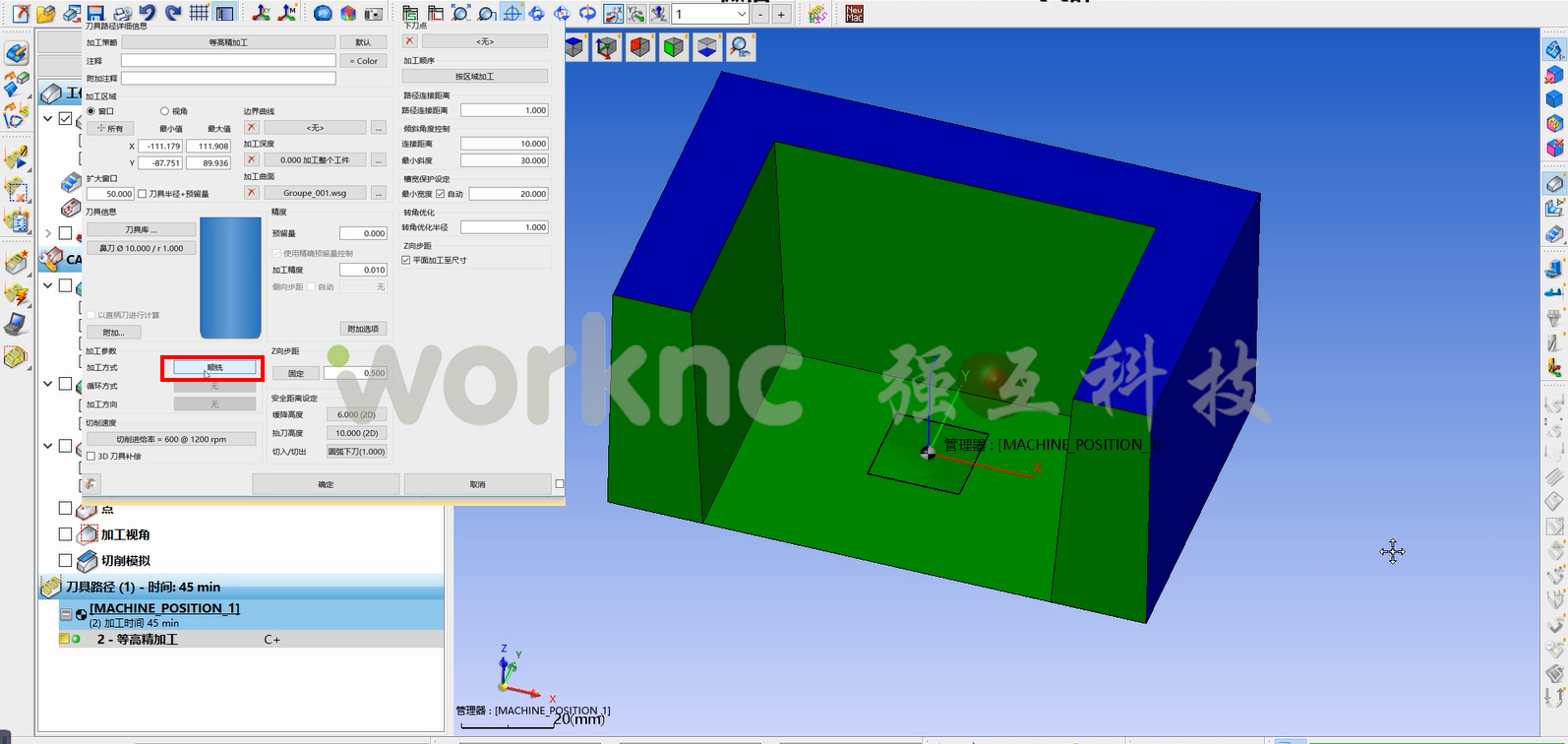Click 切削进给率 = 600 @ 1200 rpm button
Screen dimensions: 1568x744
point(171,439)
